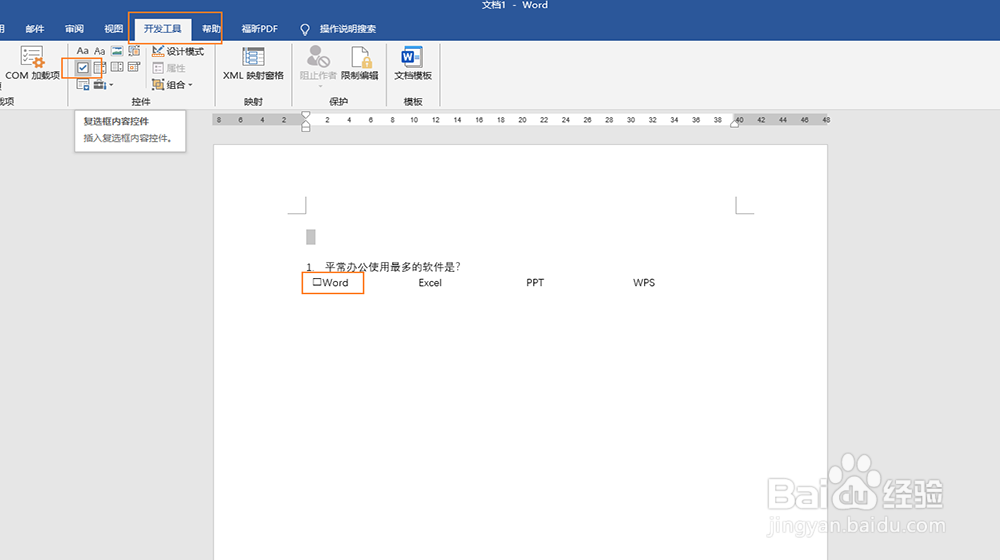The width and height of the screenshot is (1000, 560).
Task: Toggle Design Mode (设计模式)
Action: click(178, 51)
